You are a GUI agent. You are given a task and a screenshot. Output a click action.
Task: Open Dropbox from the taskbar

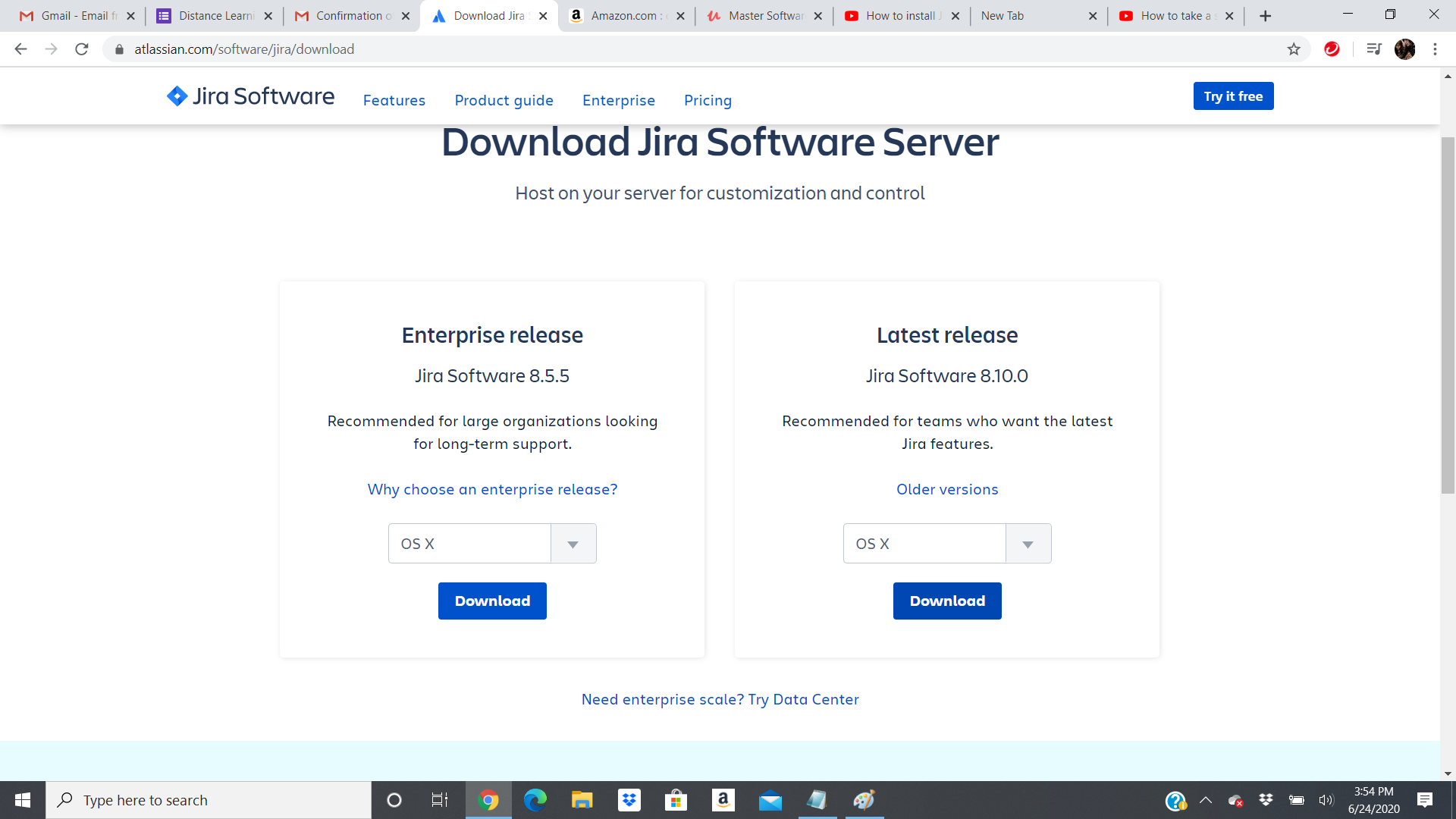pos(629,800)
